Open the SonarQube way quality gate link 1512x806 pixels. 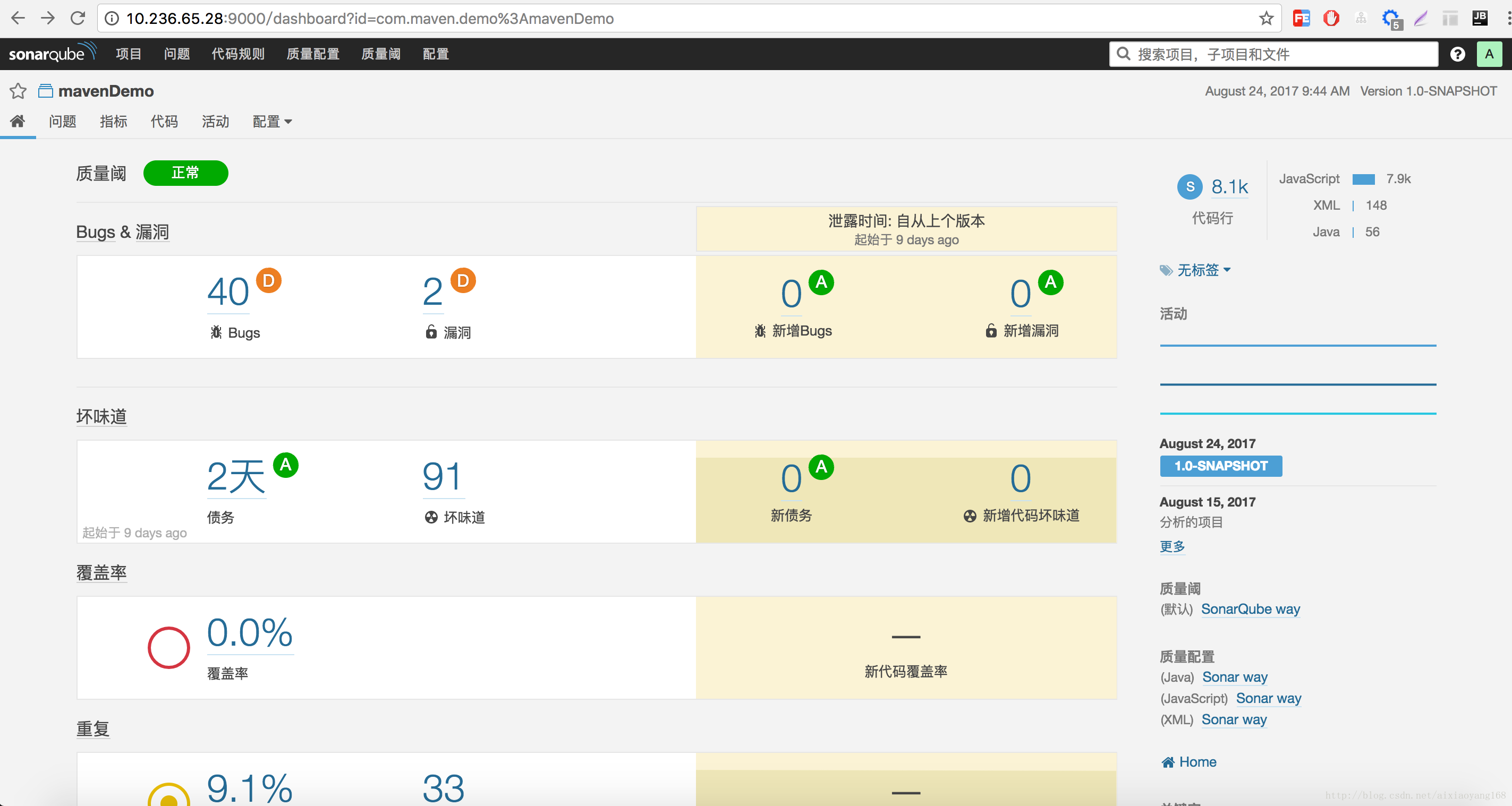1250,609
